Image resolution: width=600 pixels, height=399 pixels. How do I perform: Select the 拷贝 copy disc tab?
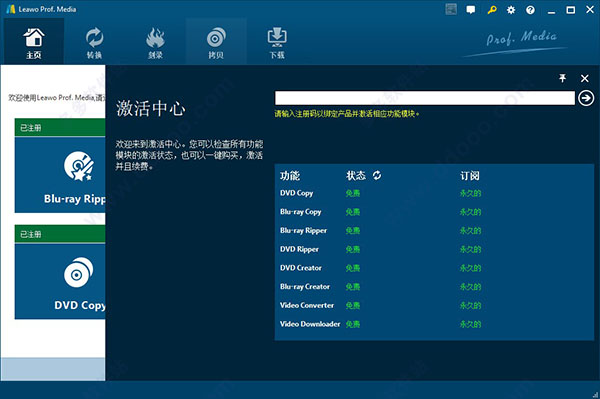pyautogui.click(x=216, y=41)
